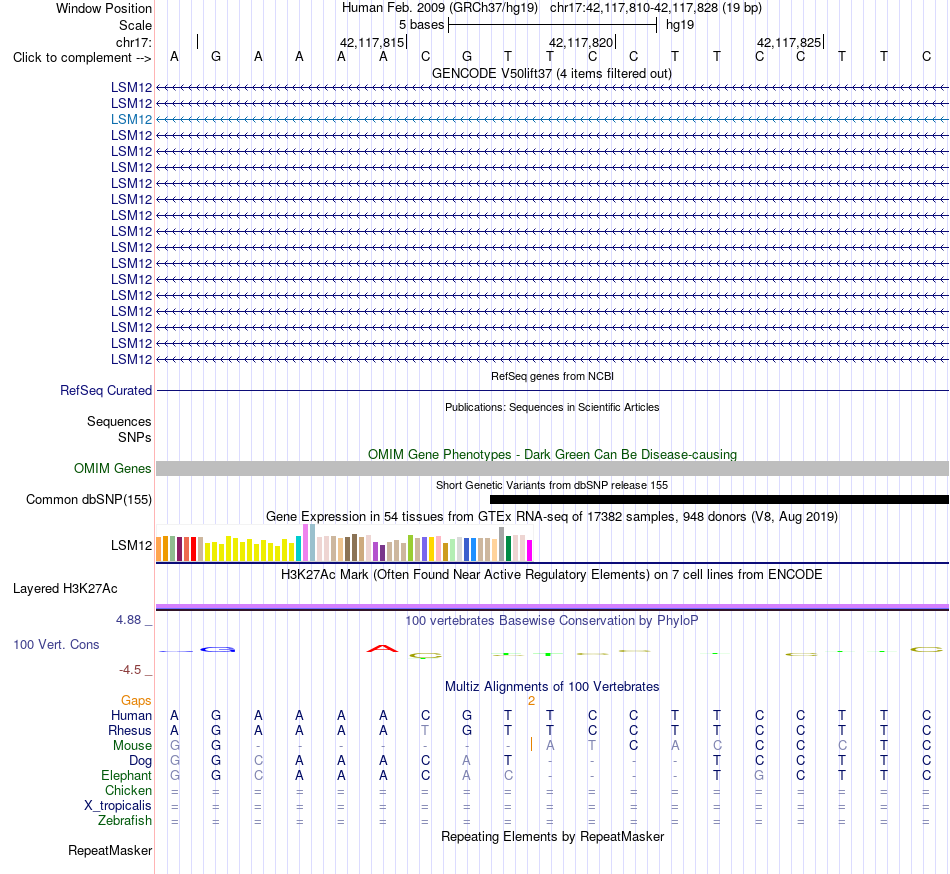Click the cyan GTEx expression bar
The width and height of the screenshot is (950, 874).
299,548
